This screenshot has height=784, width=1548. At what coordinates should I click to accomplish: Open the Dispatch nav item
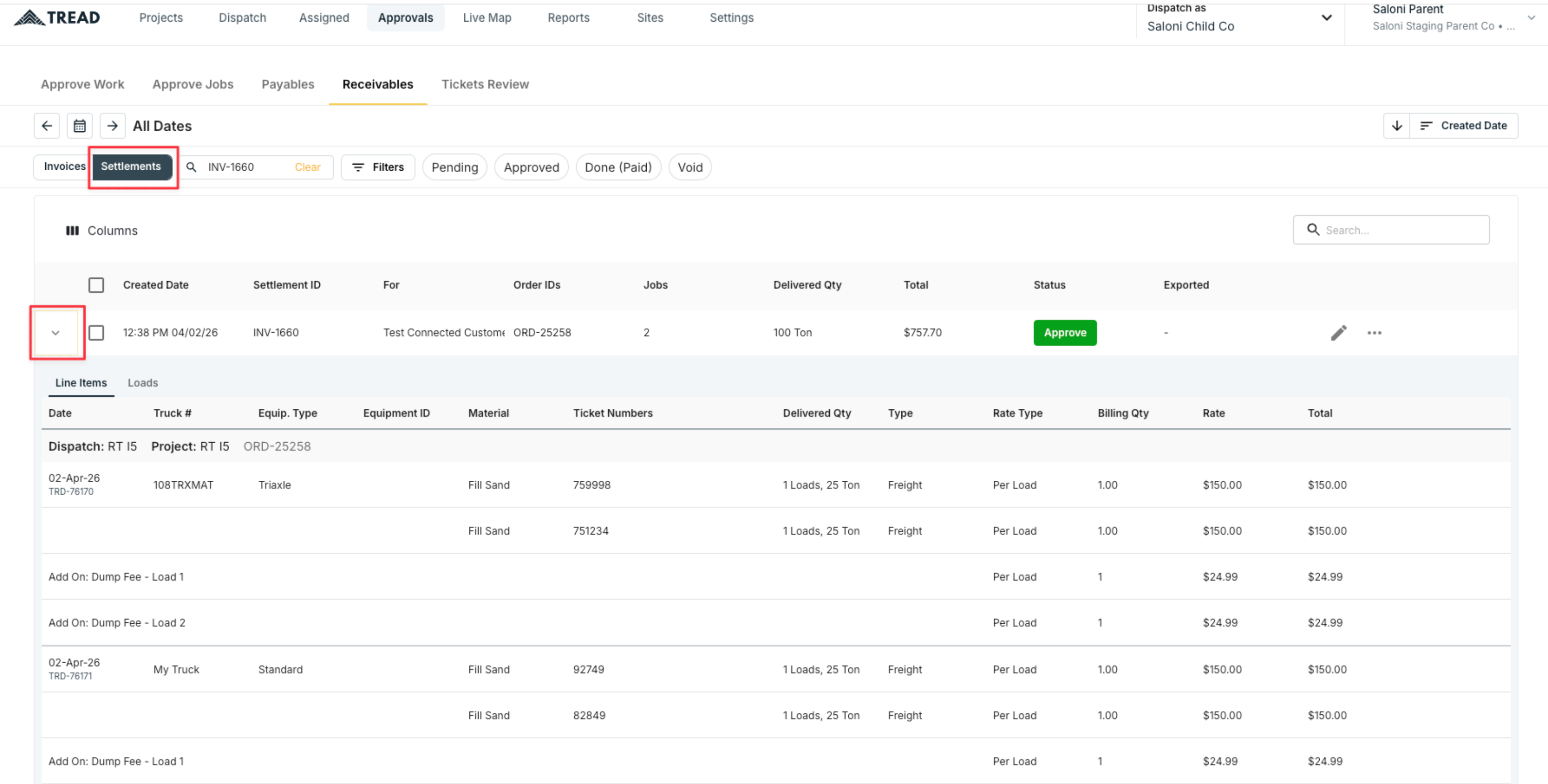[242, 17]
